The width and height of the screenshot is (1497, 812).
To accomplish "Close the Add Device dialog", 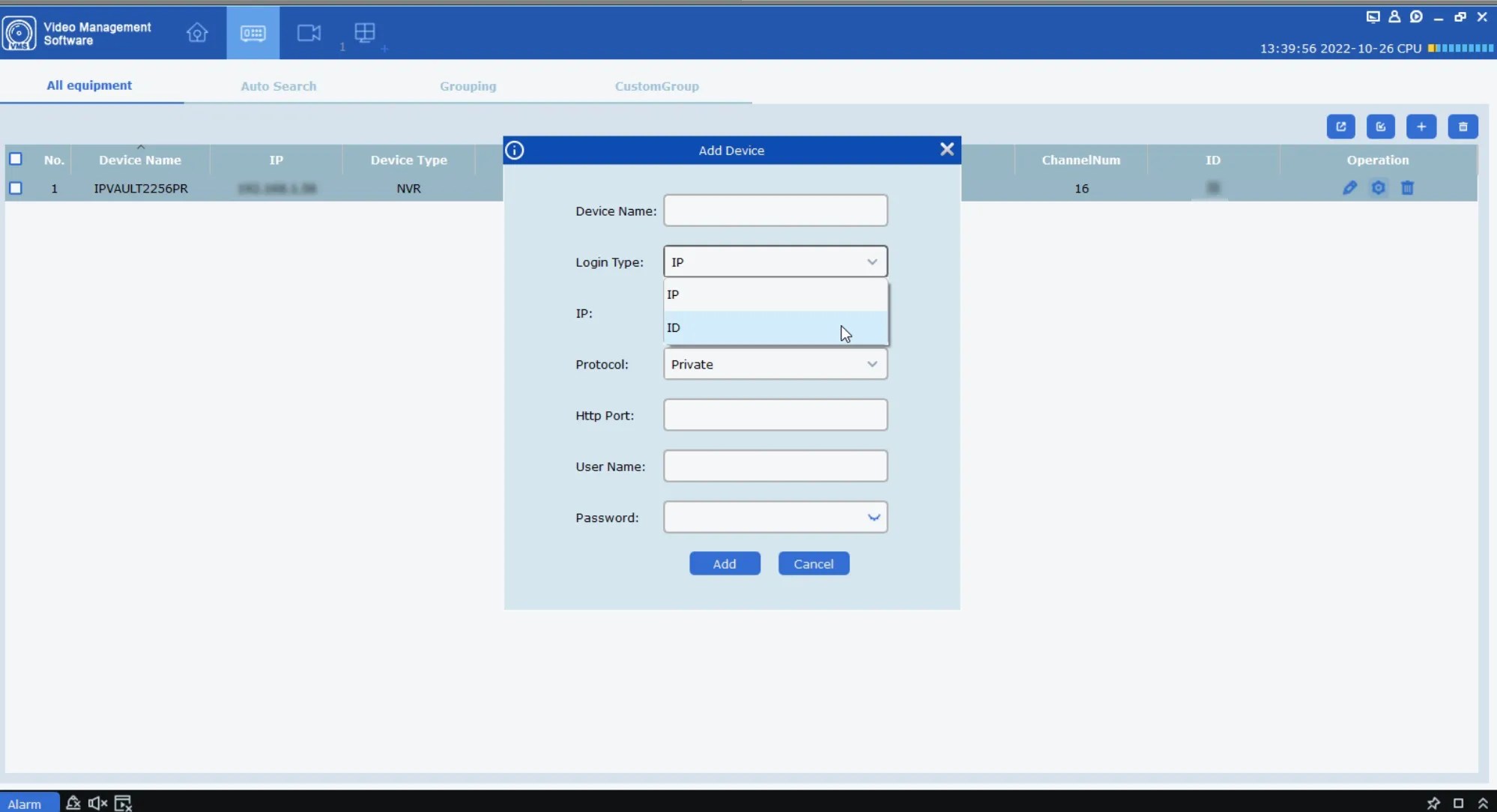I will click(946, 149).
